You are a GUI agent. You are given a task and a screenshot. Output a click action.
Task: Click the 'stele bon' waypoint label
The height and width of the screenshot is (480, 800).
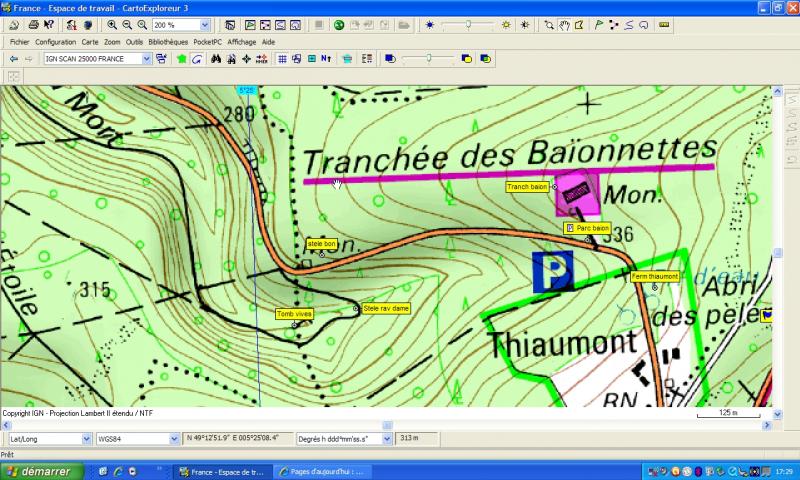[322, 244]
